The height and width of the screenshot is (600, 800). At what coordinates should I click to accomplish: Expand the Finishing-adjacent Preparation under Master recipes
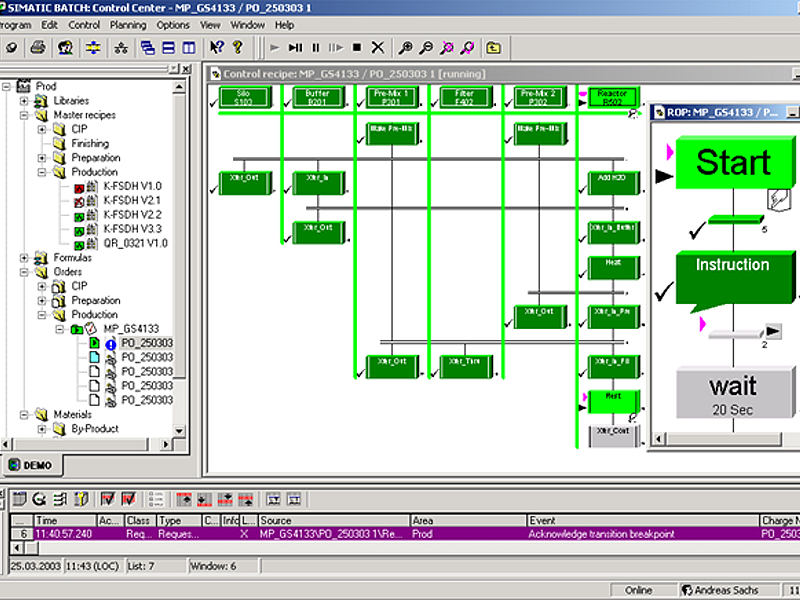42,158
